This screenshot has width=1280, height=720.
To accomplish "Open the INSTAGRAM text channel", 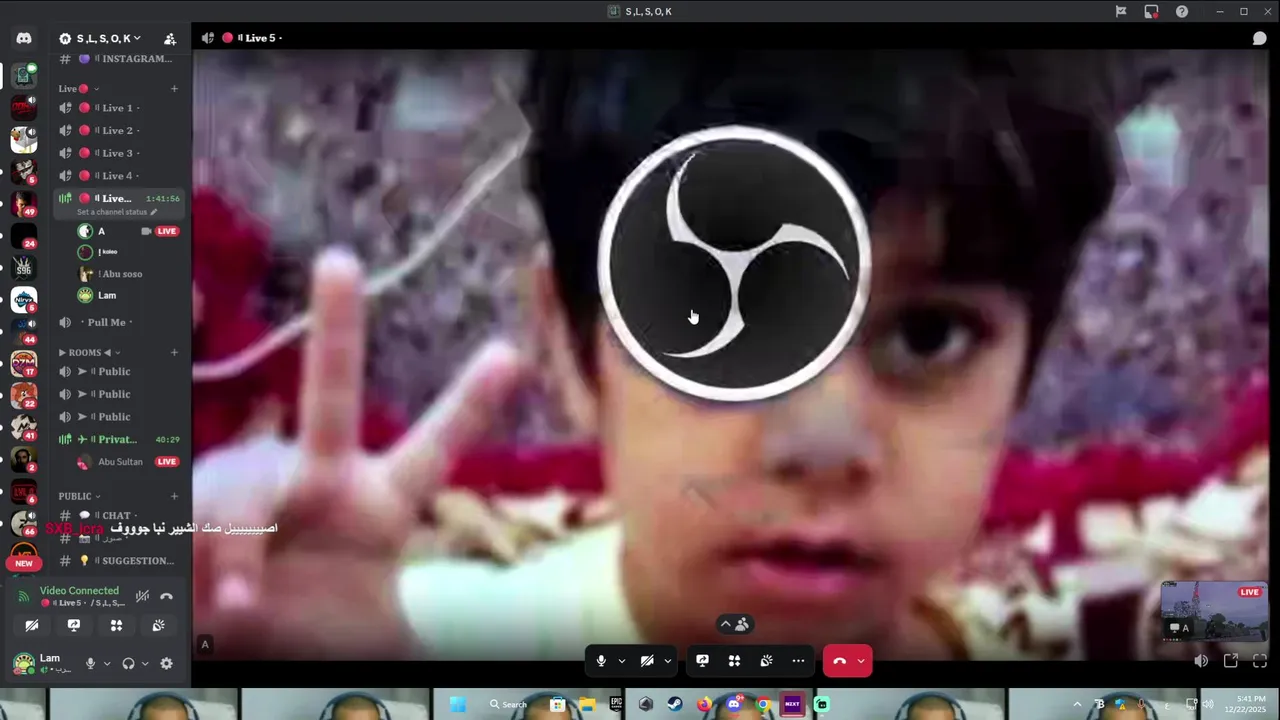I will 120,59.
